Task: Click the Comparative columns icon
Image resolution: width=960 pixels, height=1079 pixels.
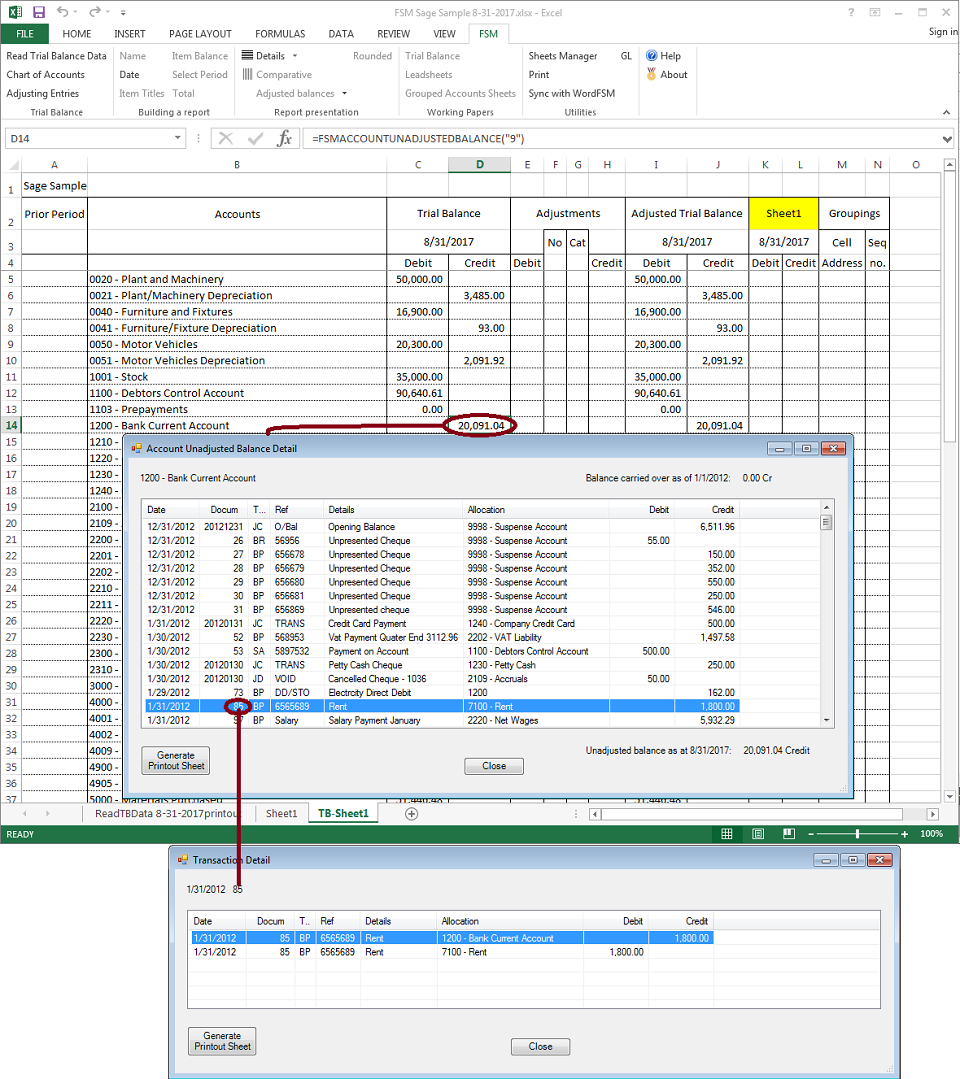Action: pyautogui.click(x=248, y=74)
